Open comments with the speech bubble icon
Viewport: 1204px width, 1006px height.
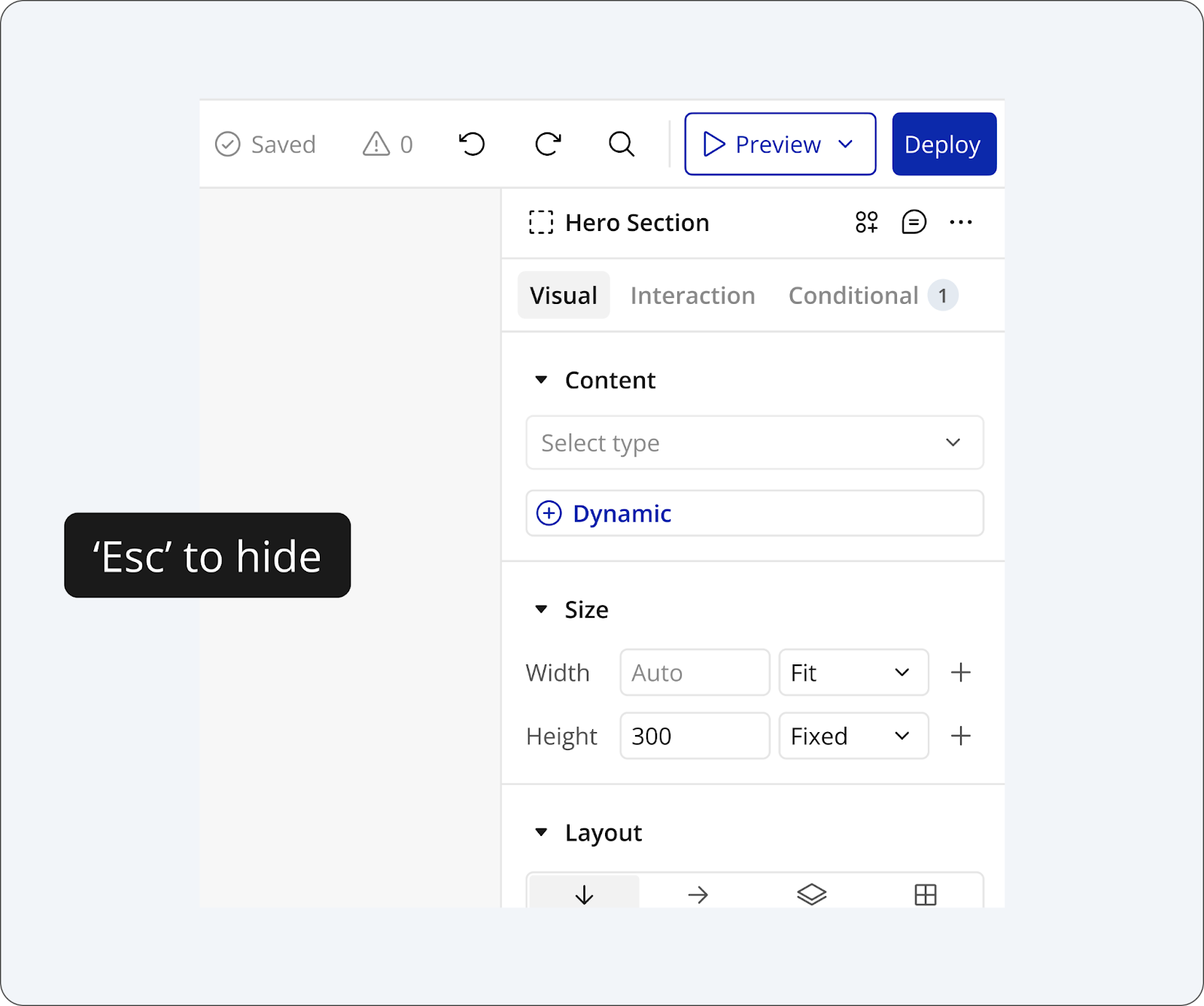tap(914, 222)
